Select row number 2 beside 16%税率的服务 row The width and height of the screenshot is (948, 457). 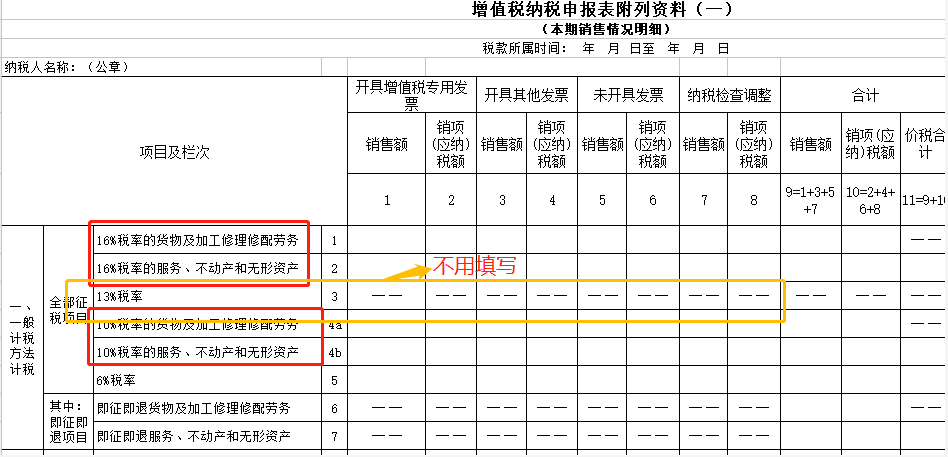coord(334,268)
